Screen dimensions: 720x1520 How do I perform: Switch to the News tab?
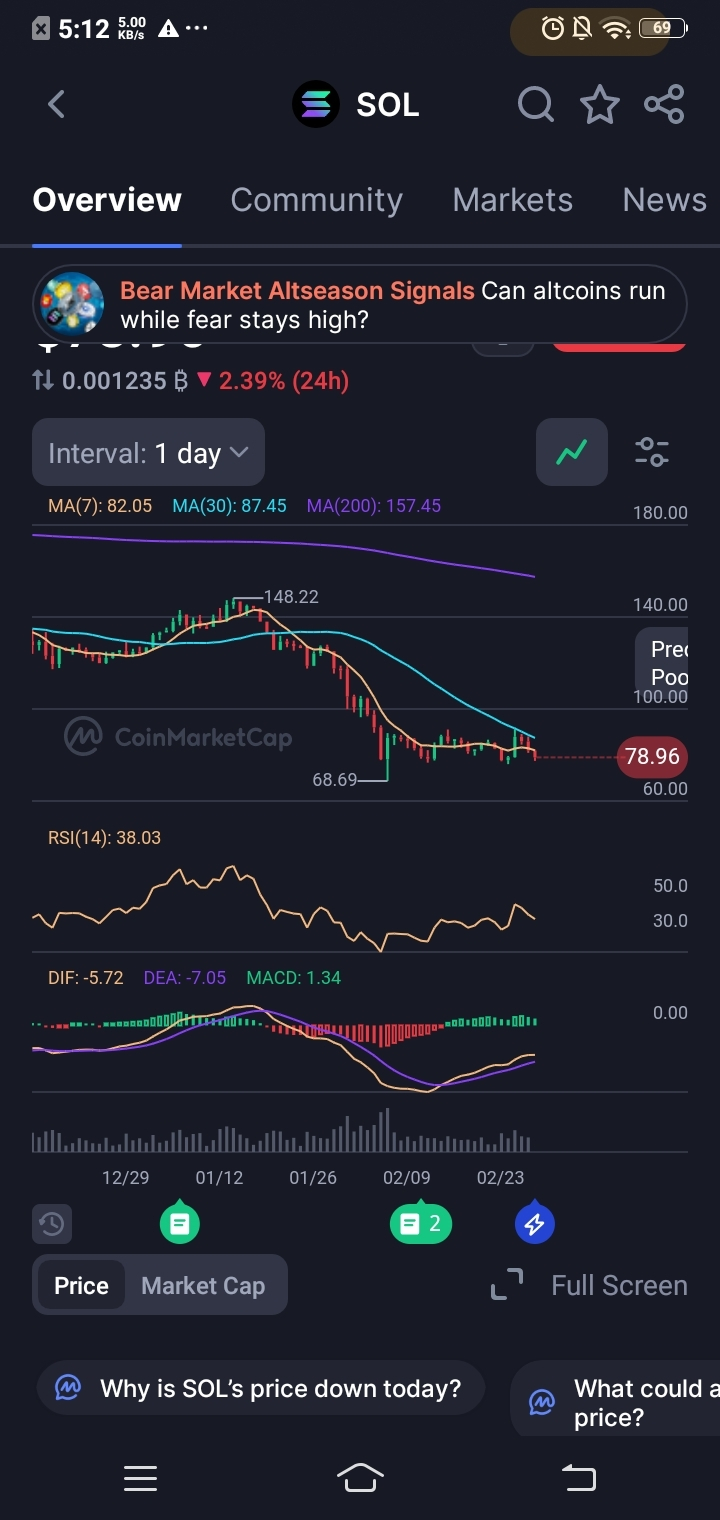pyautogui.click(x=664, y=200)
